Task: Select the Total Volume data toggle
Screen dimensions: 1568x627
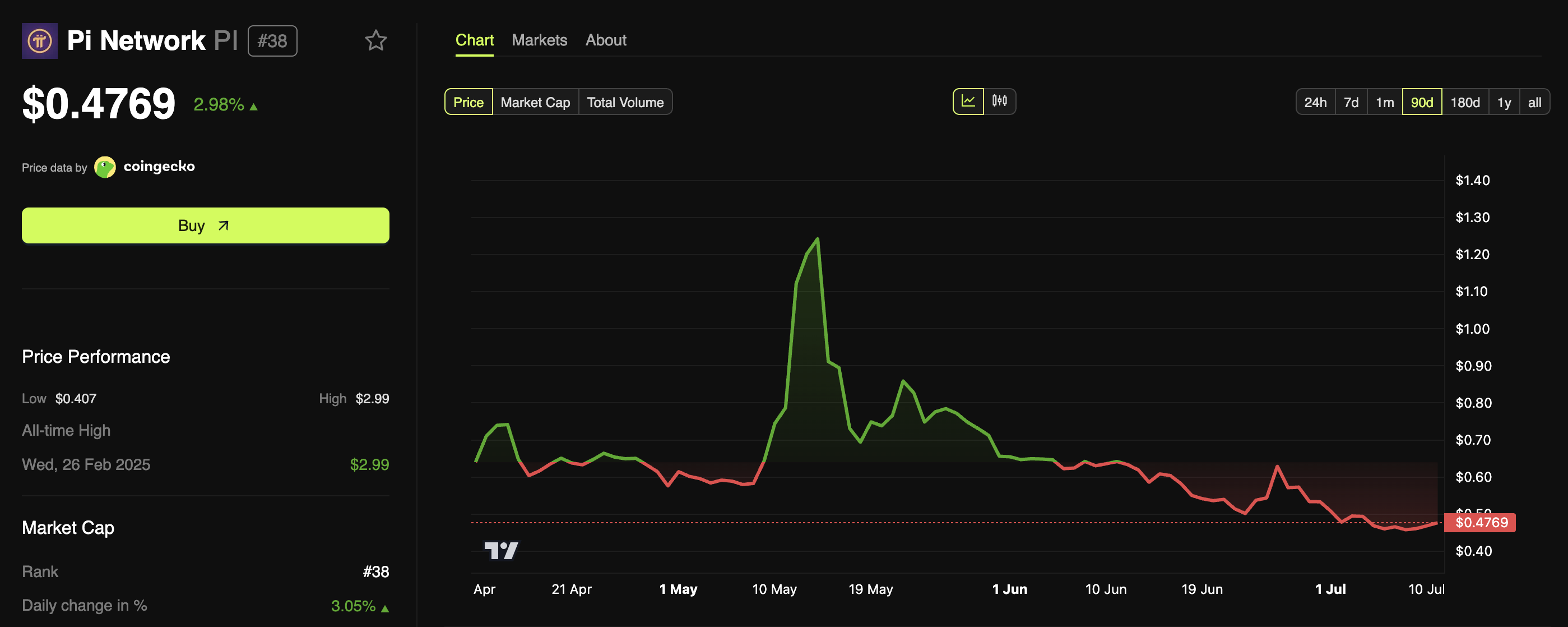Action: pyautogui.click(x=624, y=103)
